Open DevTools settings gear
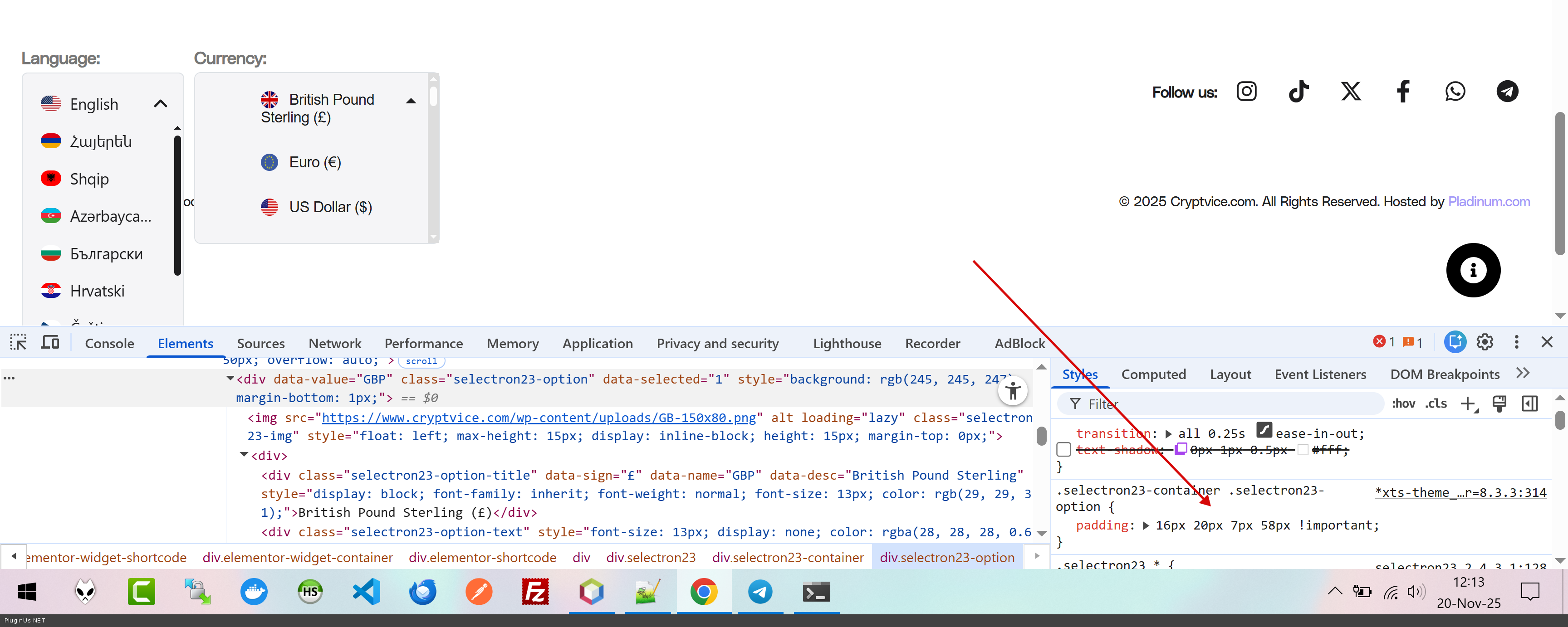The height and width of the screenshot is (627, 1568). (x=1485, y=342)
